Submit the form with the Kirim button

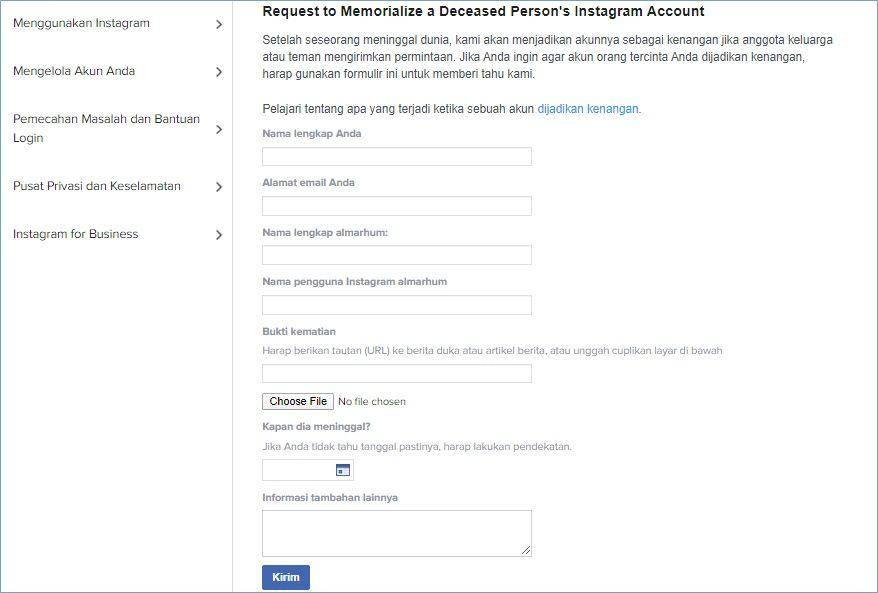(286, 577)
